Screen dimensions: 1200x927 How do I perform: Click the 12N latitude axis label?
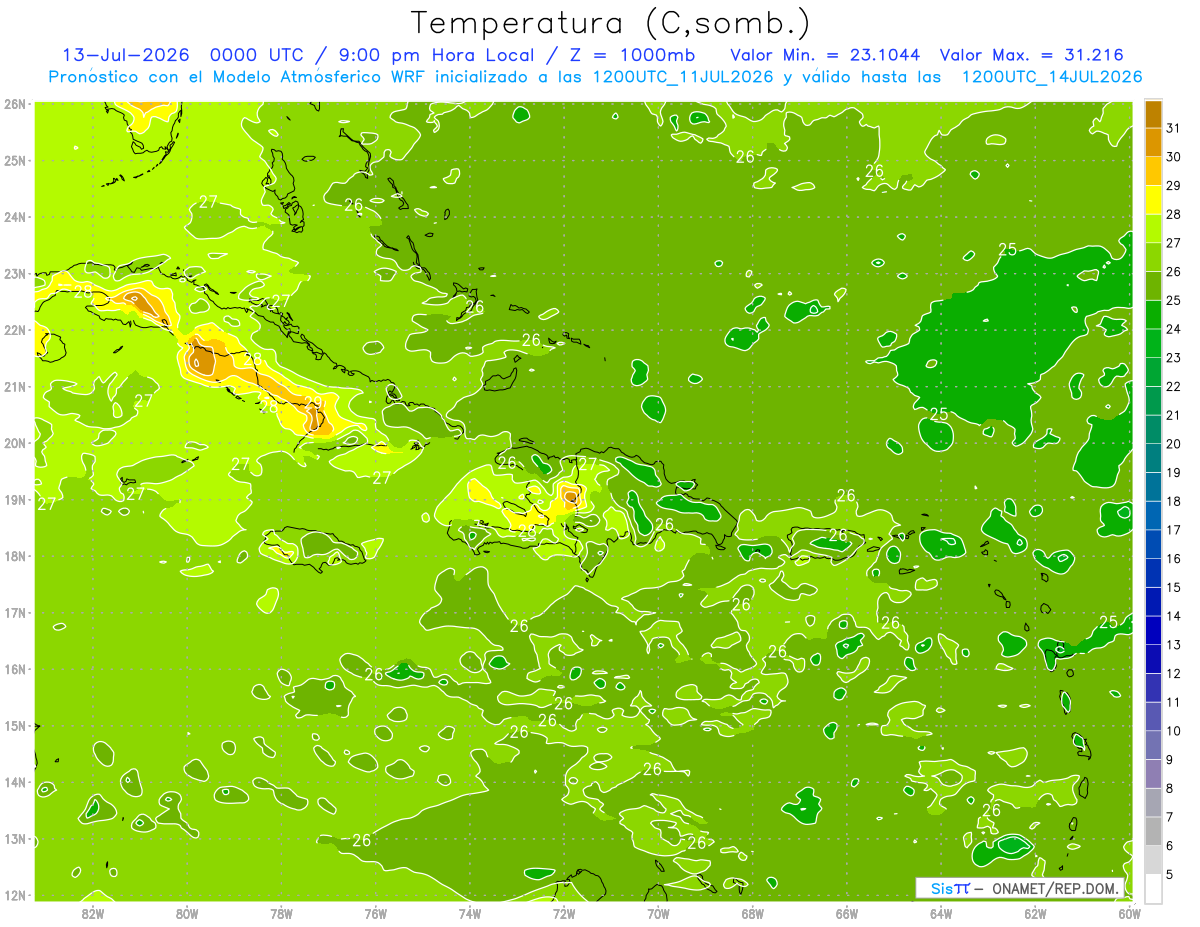coord(15,895)
